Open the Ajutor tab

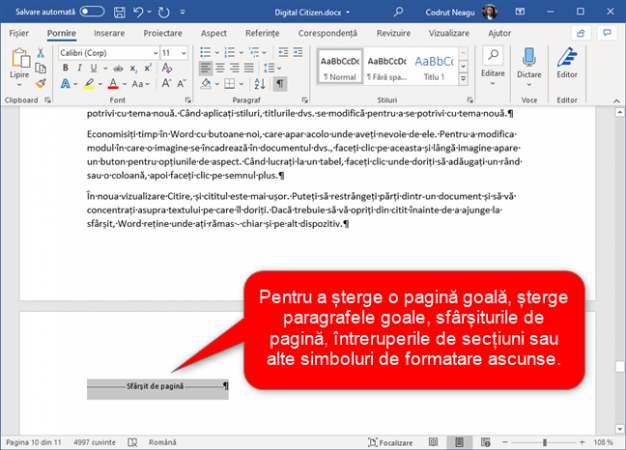pyautogui.click(x=499, y=33)
